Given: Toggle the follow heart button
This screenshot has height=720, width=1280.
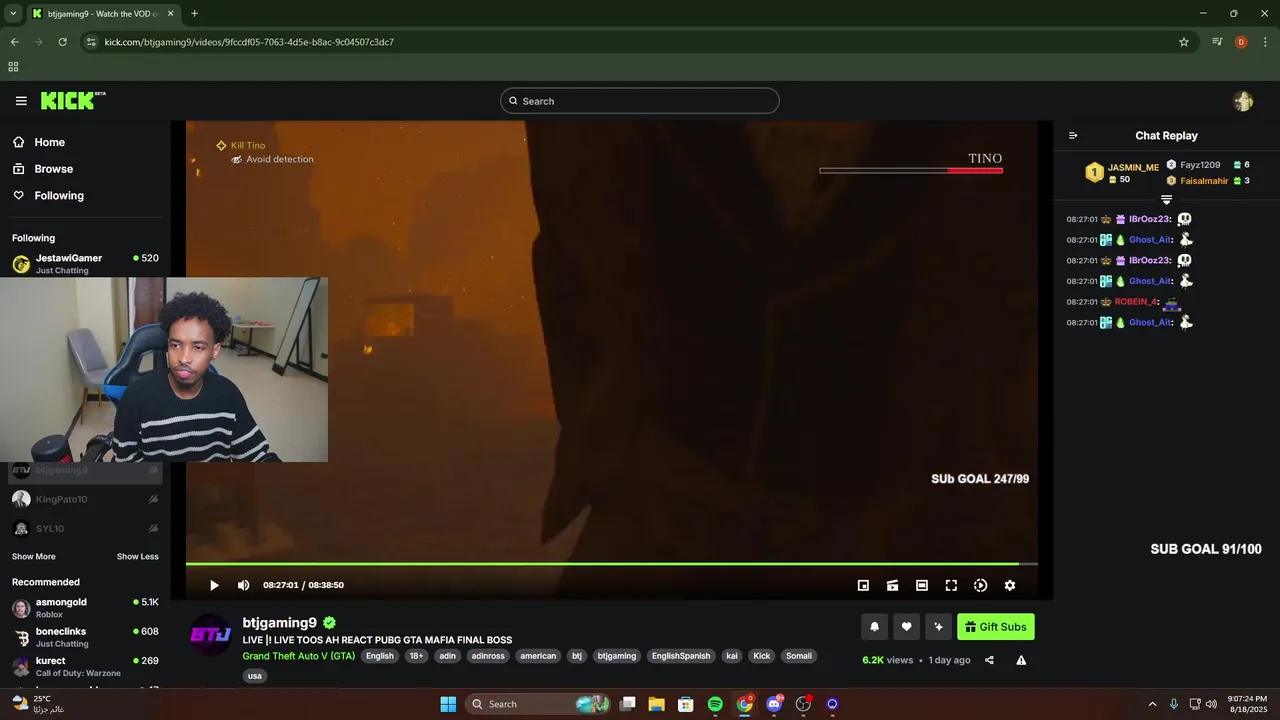Looking at the screenshot, I should pos(906,627).
